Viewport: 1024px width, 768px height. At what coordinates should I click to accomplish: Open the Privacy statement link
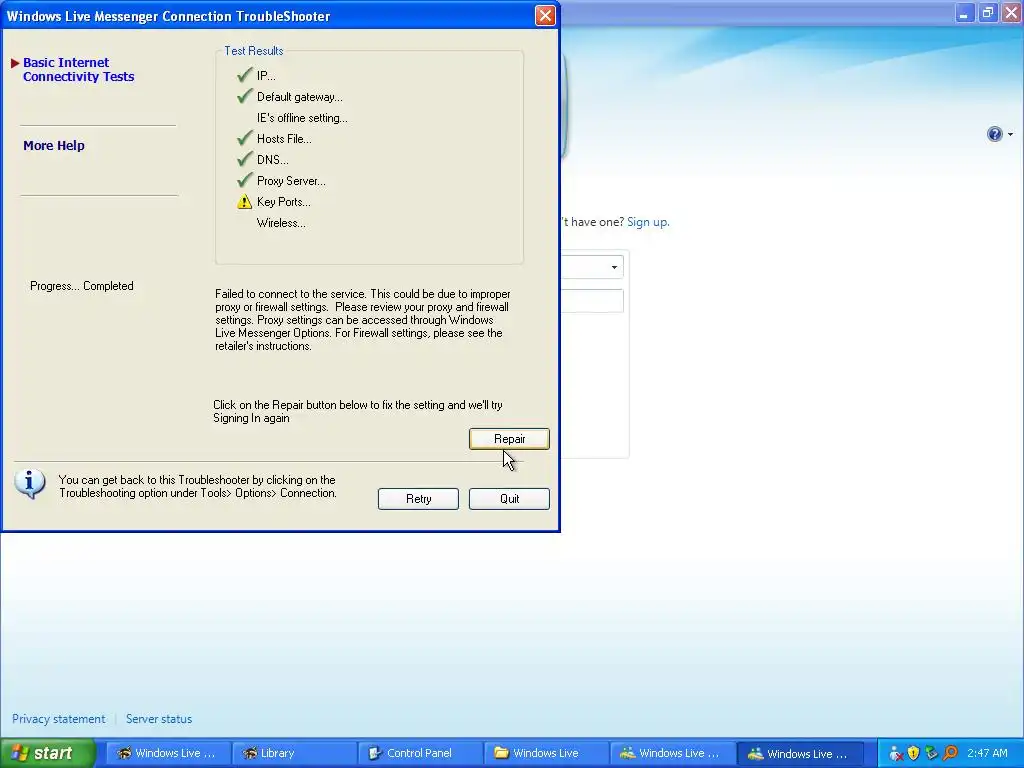pos(58,719)
